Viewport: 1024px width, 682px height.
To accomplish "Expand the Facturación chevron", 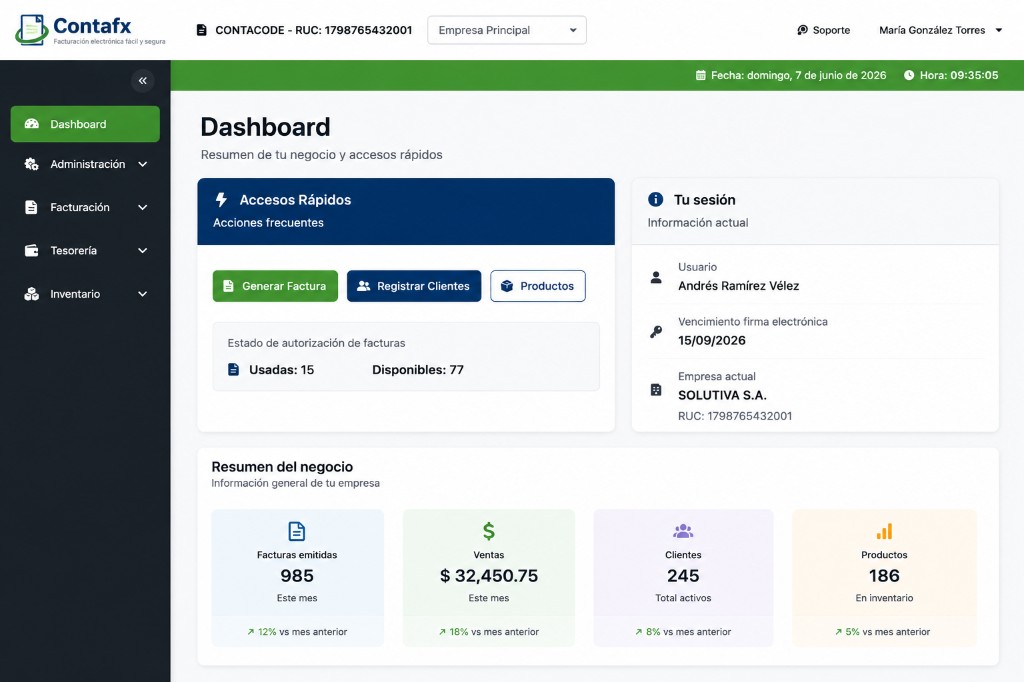I will (142, 207).
